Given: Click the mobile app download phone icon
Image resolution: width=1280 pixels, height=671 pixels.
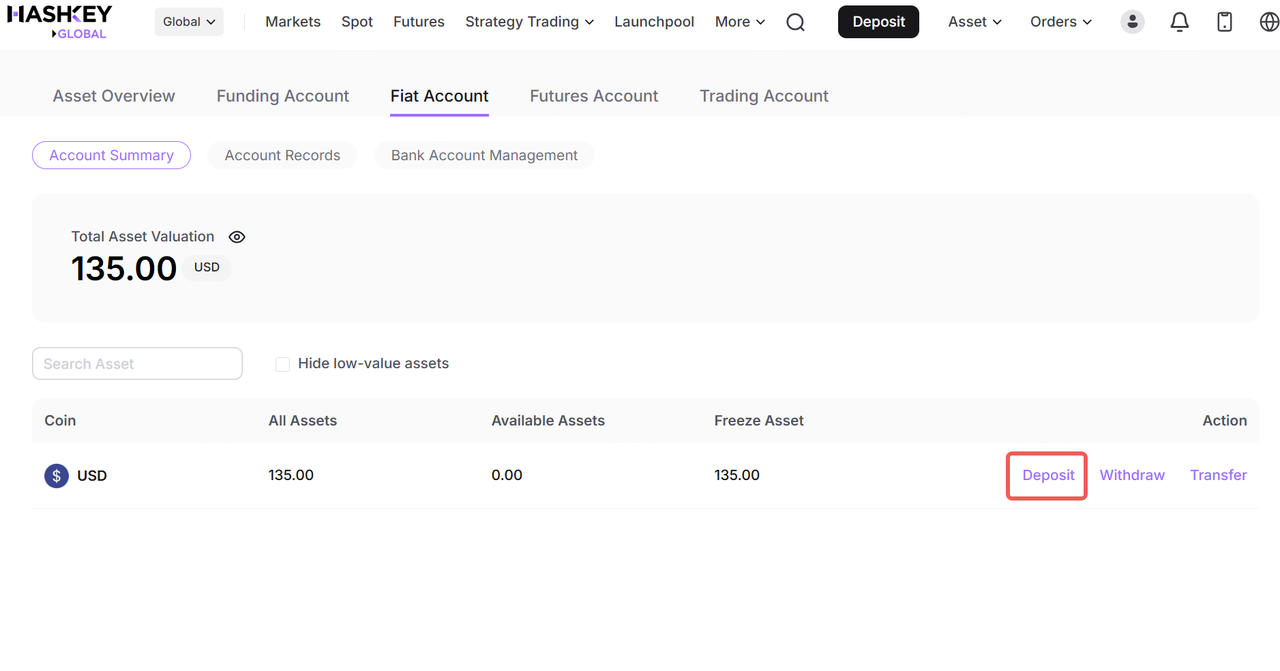Looking at the screenshot, I should pos(1224,22).
